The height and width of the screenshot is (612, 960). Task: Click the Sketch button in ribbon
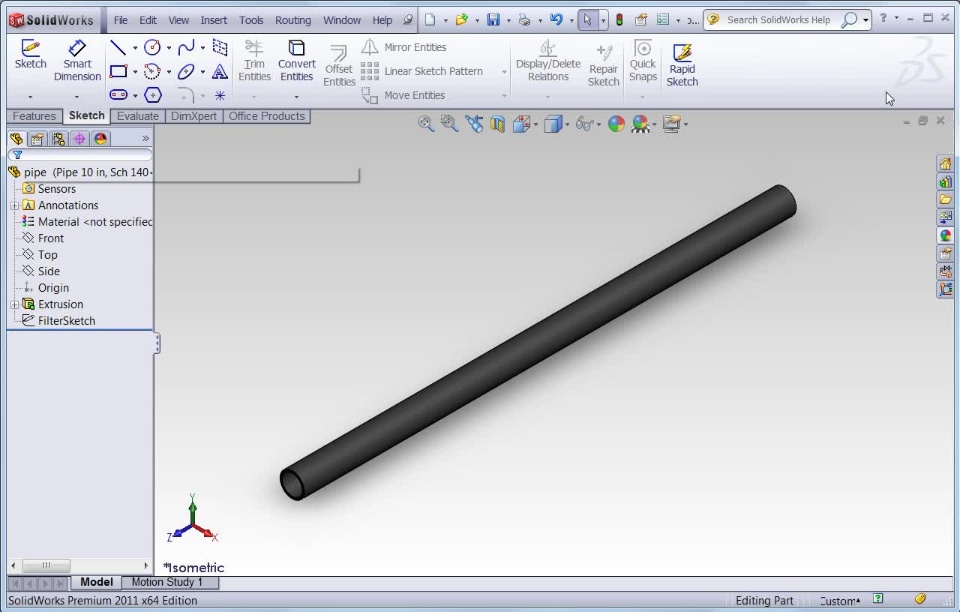pos(31,54)
